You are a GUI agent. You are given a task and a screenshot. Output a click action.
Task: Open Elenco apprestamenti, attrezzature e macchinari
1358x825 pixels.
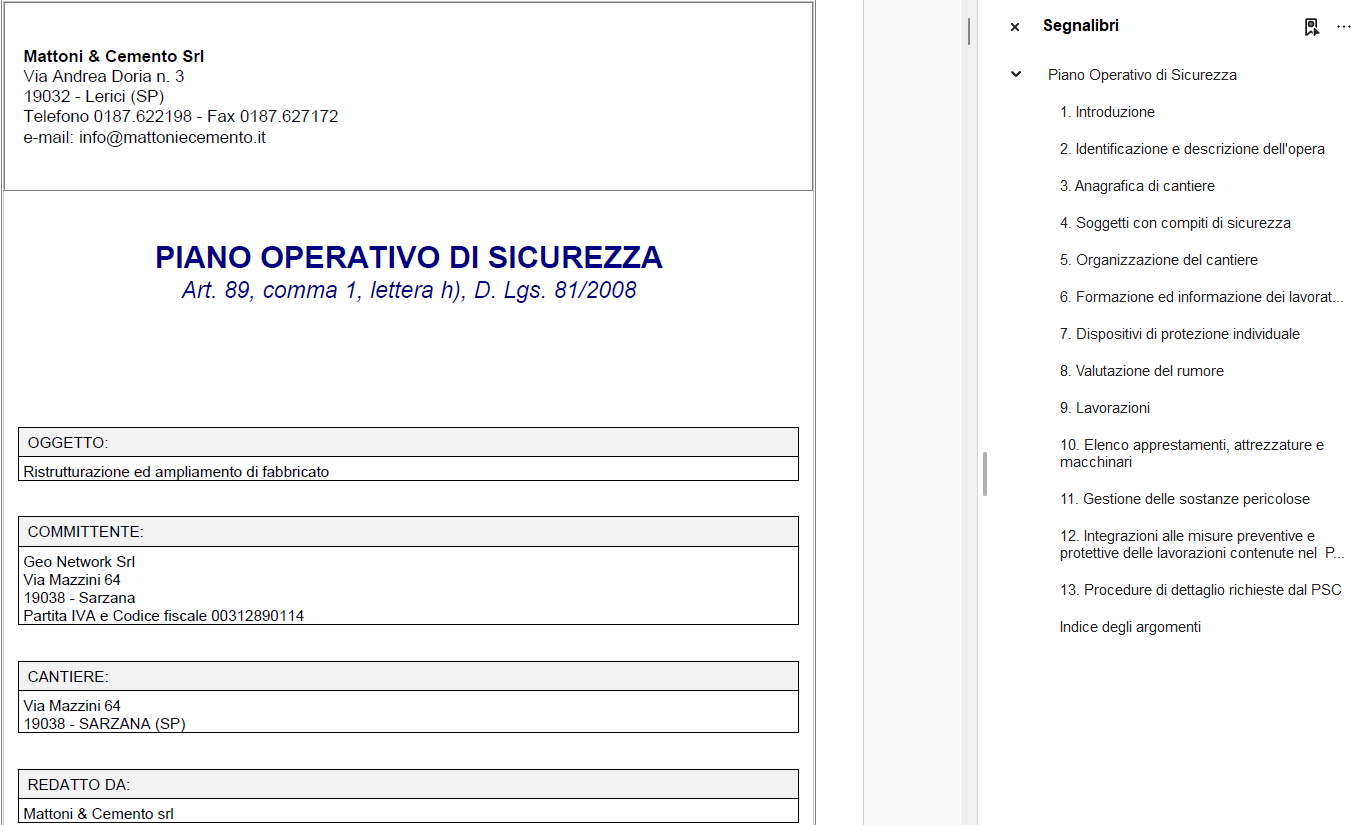1191,453
